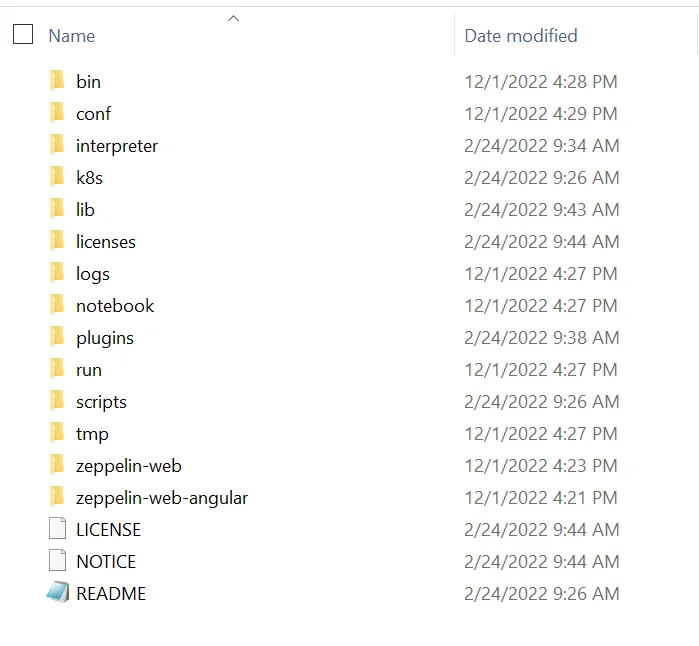Click the lib folder date 9:43 AM
Viewport: 699px width, 646px height.
coord(542,210)
